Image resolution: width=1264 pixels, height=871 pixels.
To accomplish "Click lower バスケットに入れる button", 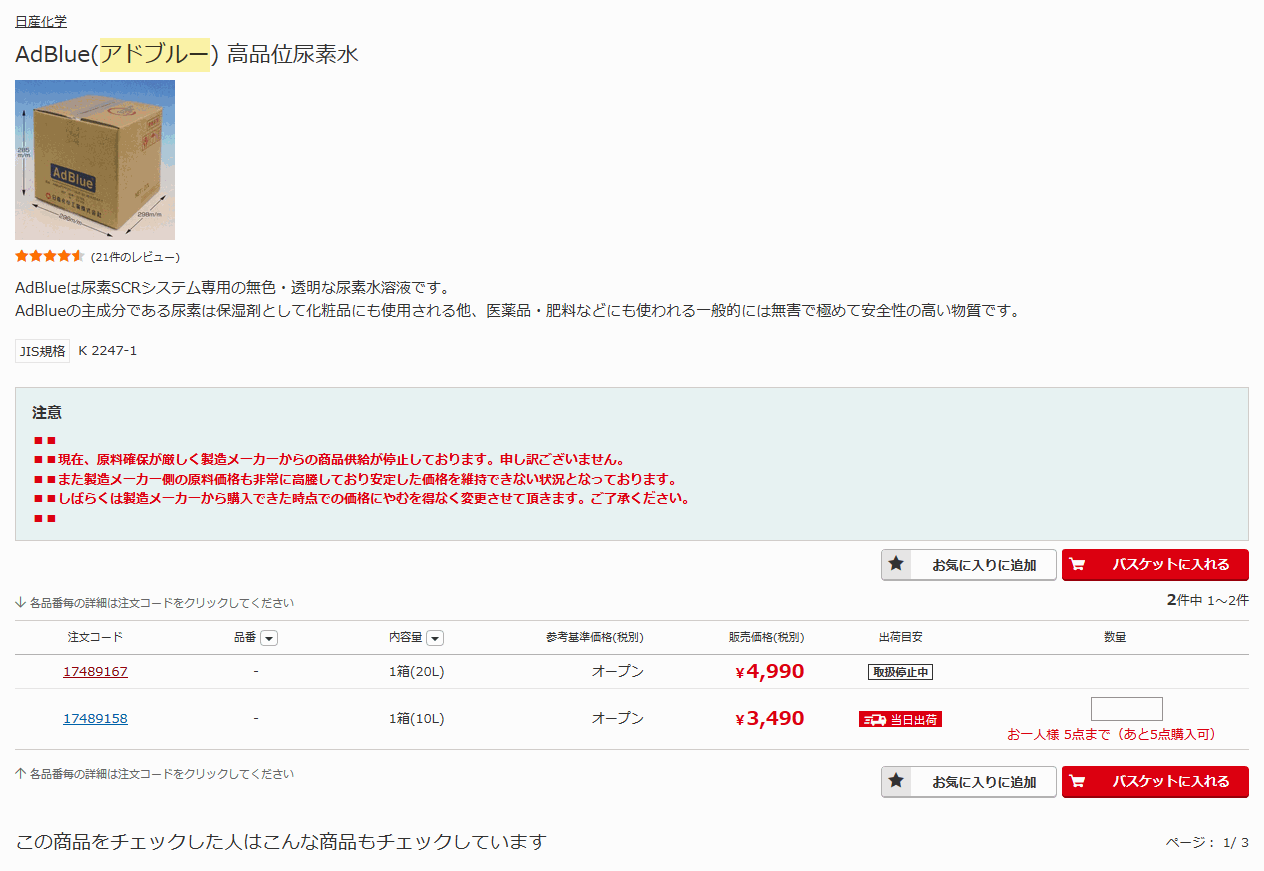I will click(x=1155, y=782).
